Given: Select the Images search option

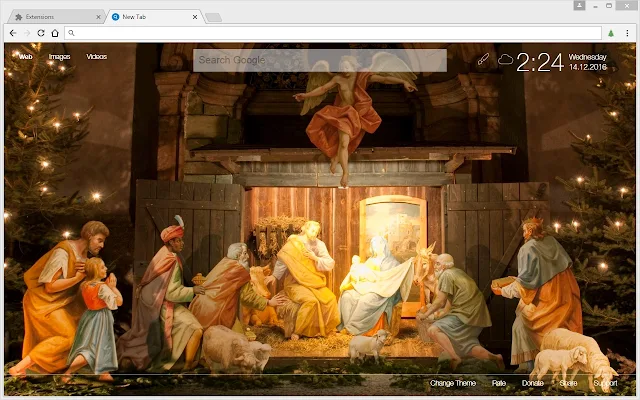Looking at the screenshot, I should pyautogui.click(x=60, y=57).
